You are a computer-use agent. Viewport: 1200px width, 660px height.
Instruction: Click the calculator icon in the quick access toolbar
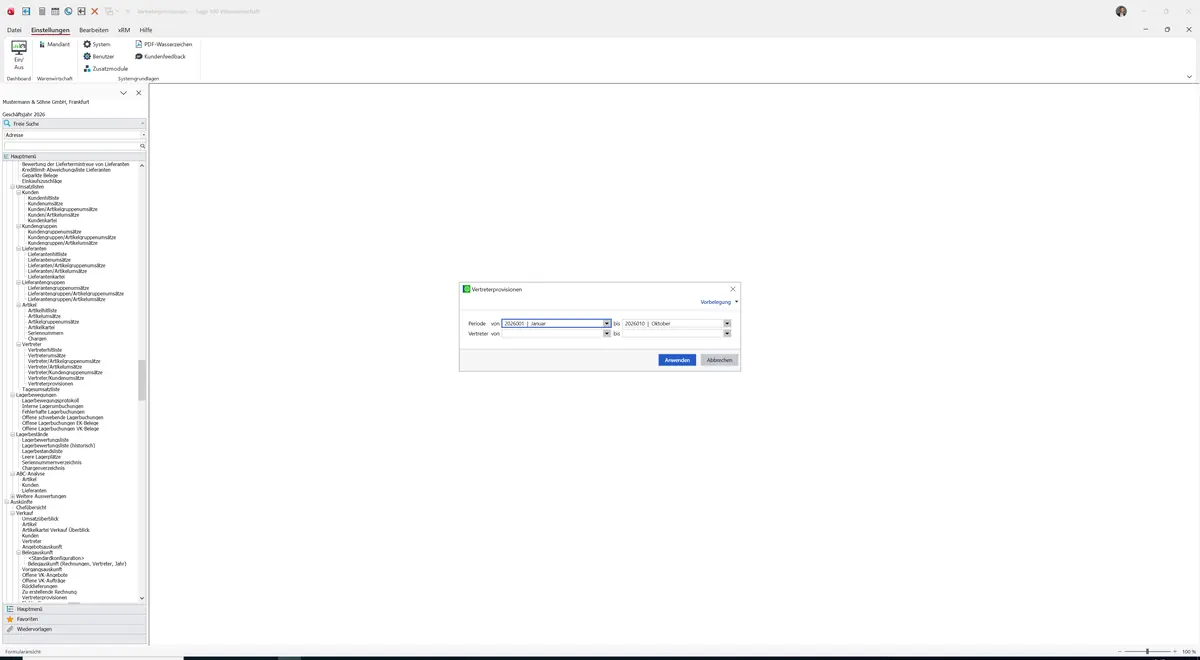(x=41, y=11)
